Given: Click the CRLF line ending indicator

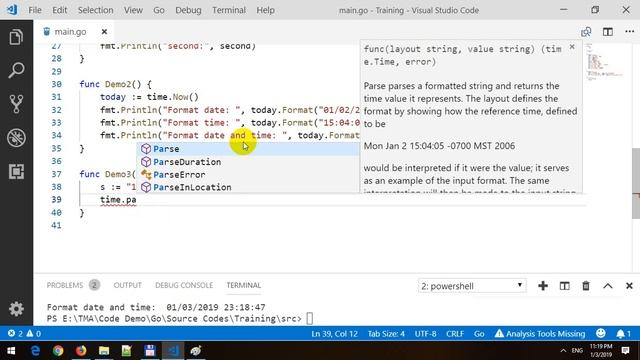Looking at the screenshot, I should coord(455,333).
